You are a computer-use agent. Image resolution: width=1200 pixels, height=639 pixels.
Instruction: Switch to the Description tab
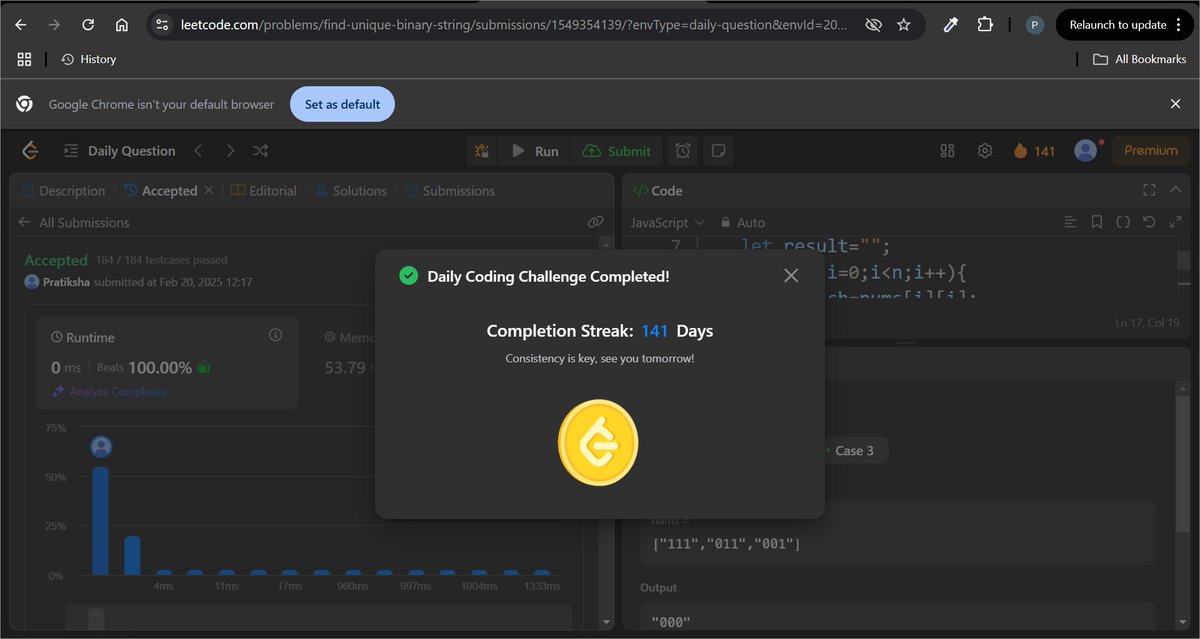[x=64, y=191]
